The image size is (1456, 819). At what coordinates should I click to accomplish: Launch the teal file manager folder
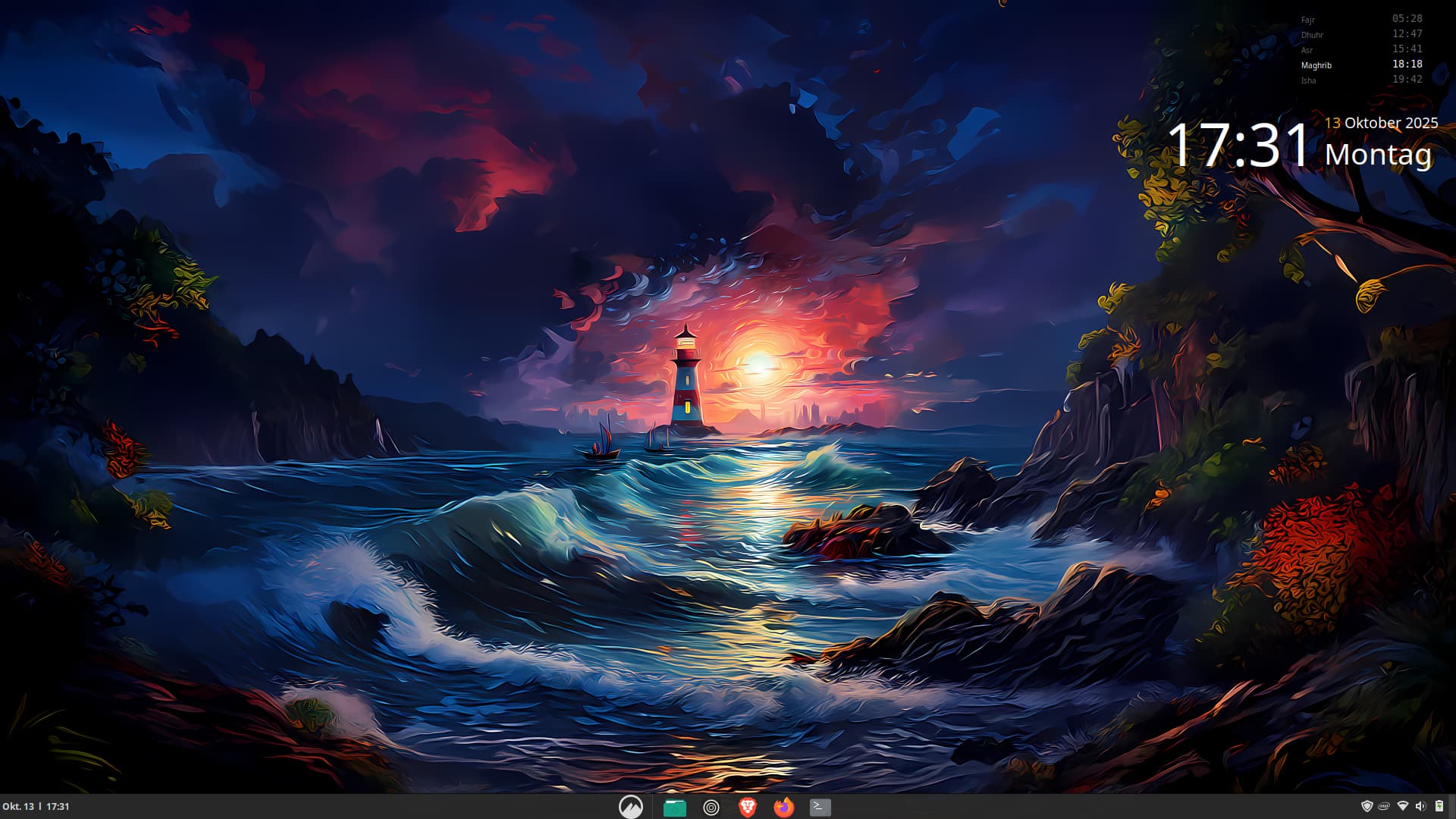pyautogui.click(x=674, y=808)
